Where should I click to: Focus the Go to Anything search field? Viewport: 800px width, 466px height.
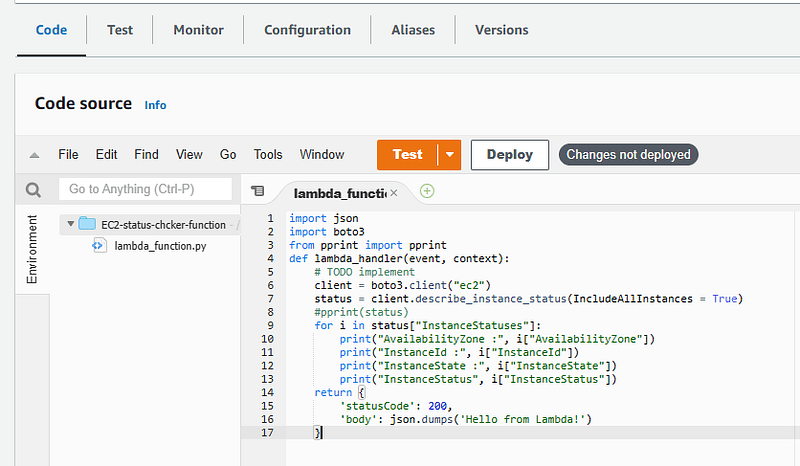(x=145, y=189)
